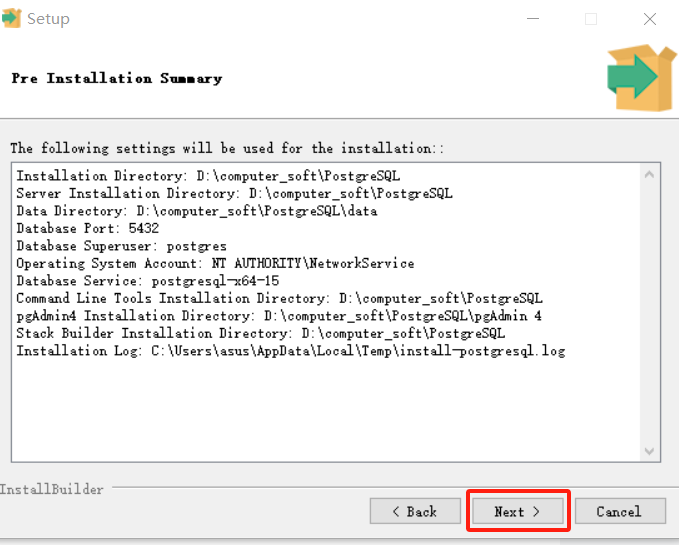Click the summary scrollbar down arrow
The height and width of the screenshot is (545, 679).
coord(649,451)
